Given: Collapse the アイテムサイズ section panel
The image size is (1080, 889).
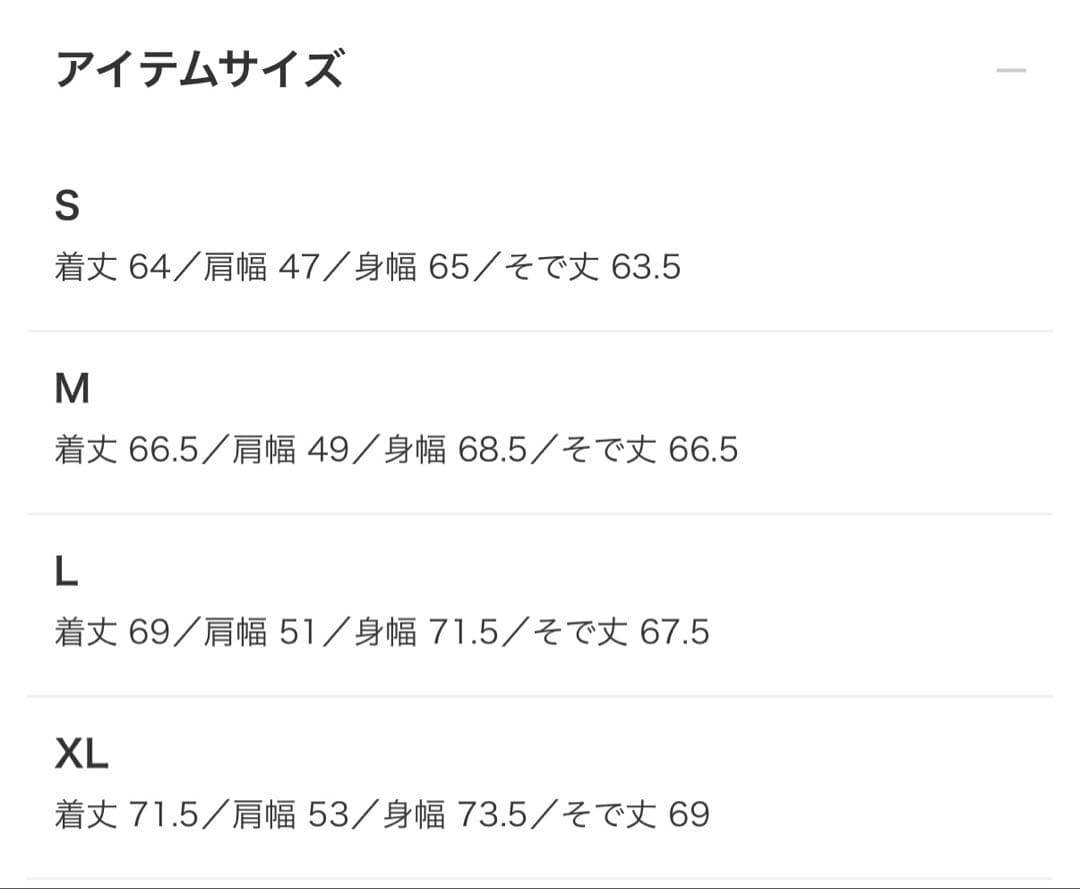Looking at the screenshot, I should pos(1012,68).
